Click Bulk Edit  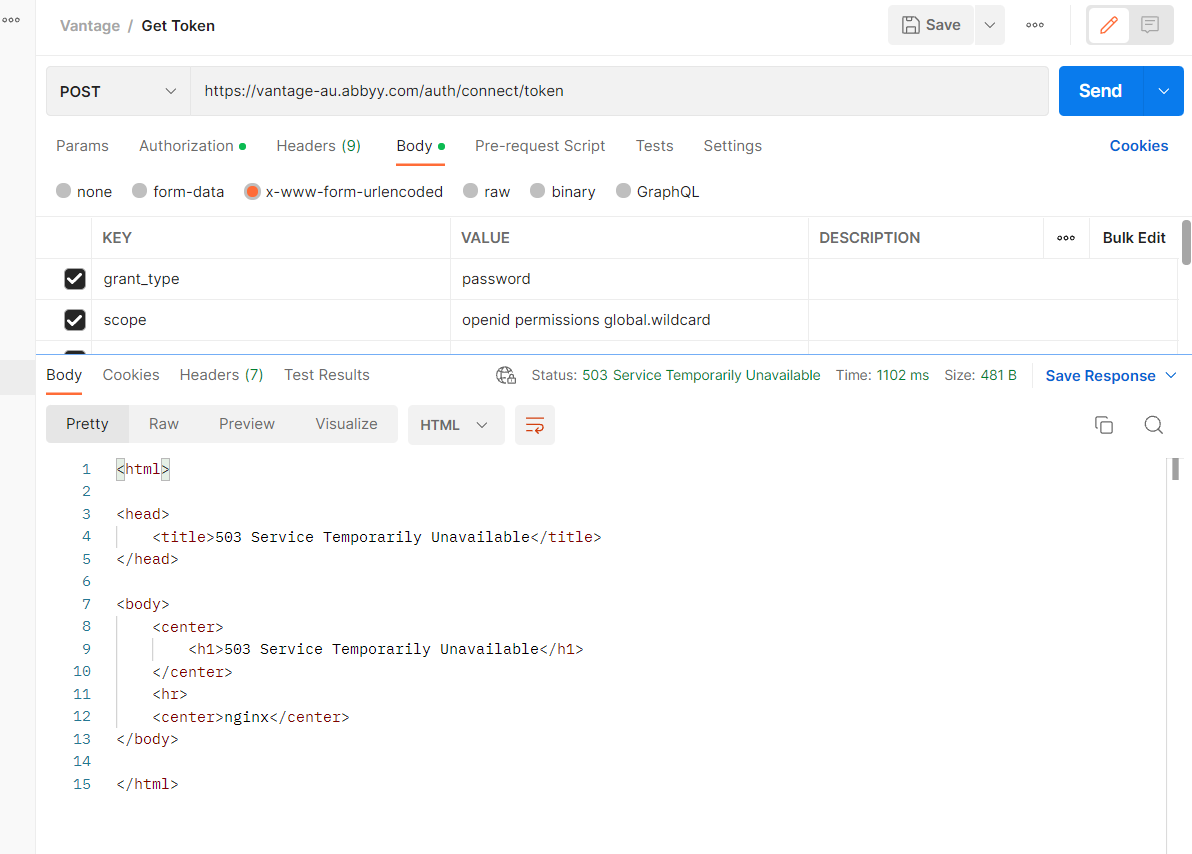(1133, 238)
